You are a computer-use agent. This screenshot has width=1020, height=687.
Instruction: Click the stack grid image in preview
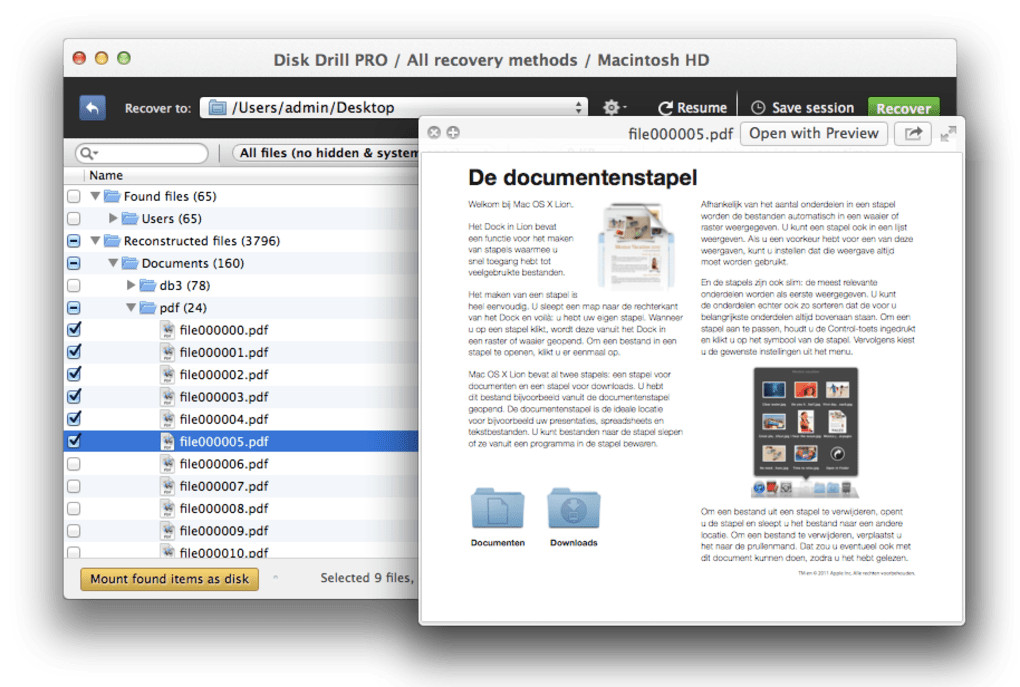(x=805, y=421)
